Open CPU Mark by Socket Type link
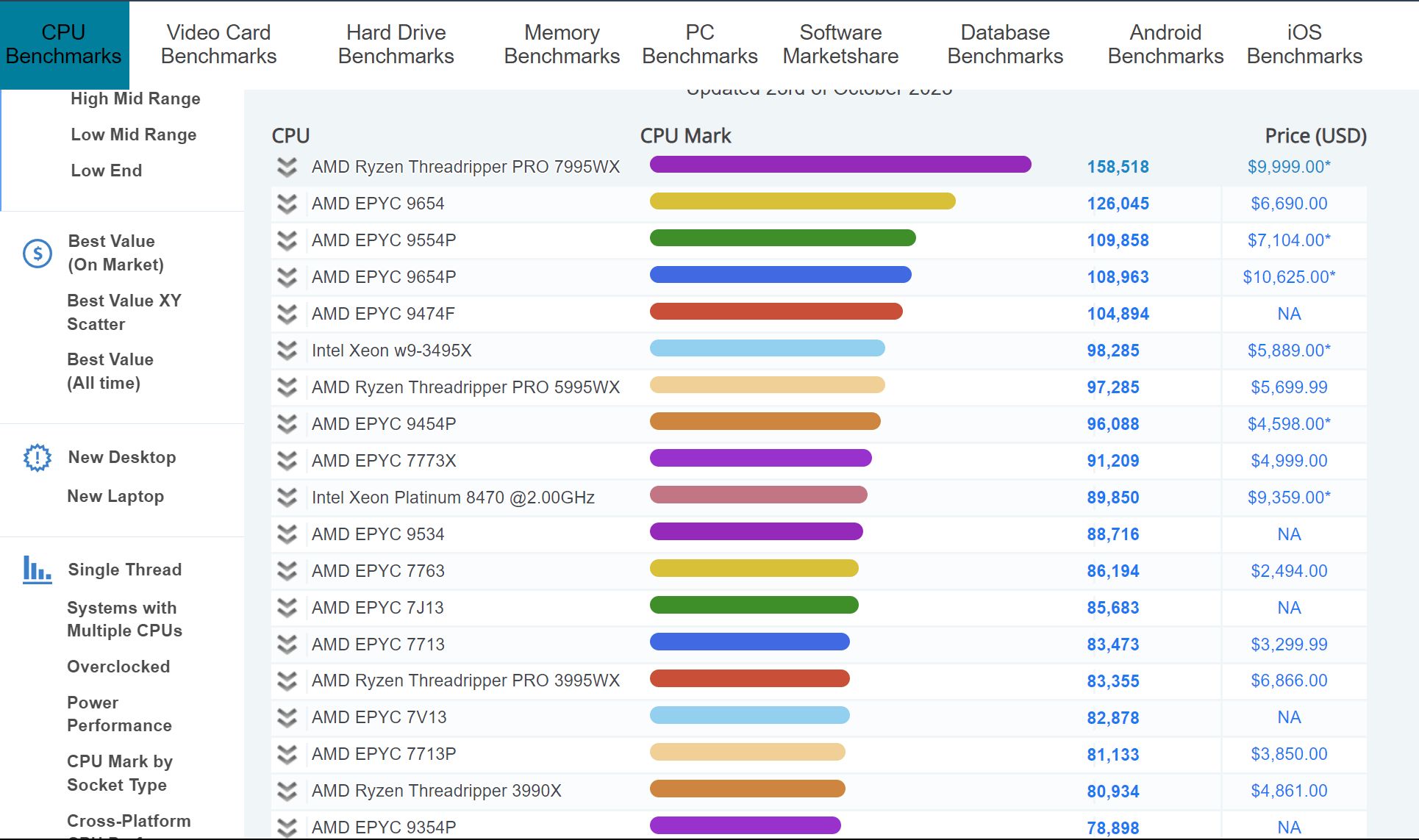 pos(120,773)
